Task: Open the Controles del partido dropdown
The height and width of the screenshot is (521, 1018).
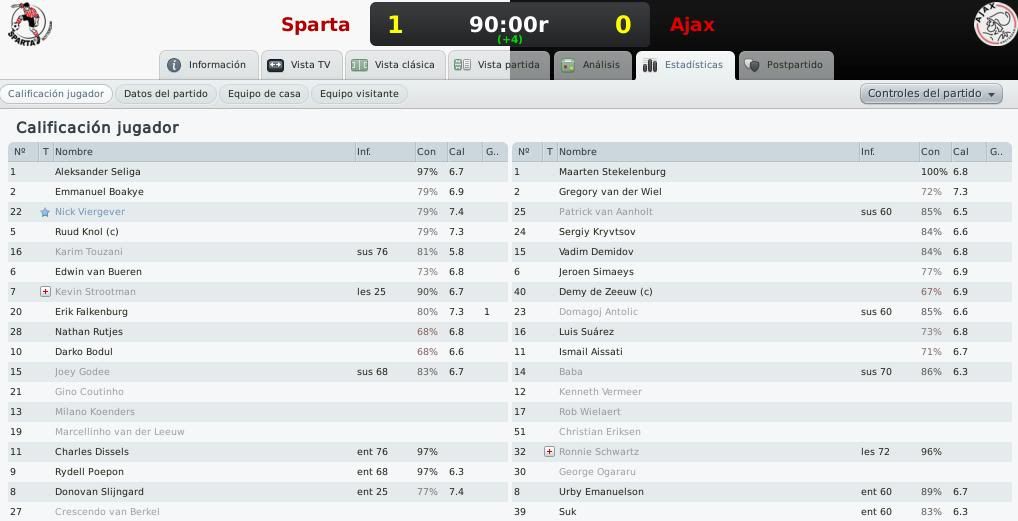Action: click(x=931, y=94)
